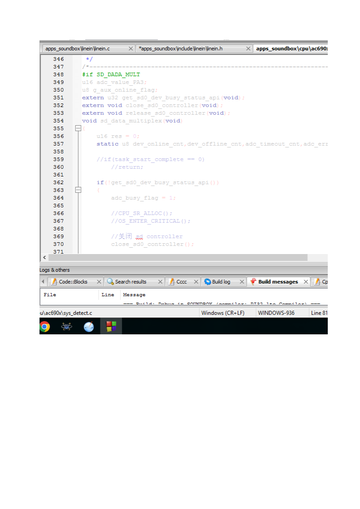360x509 pixels.
Task: Collapse the fold marker at line 363
Action: tap(78, 190)
